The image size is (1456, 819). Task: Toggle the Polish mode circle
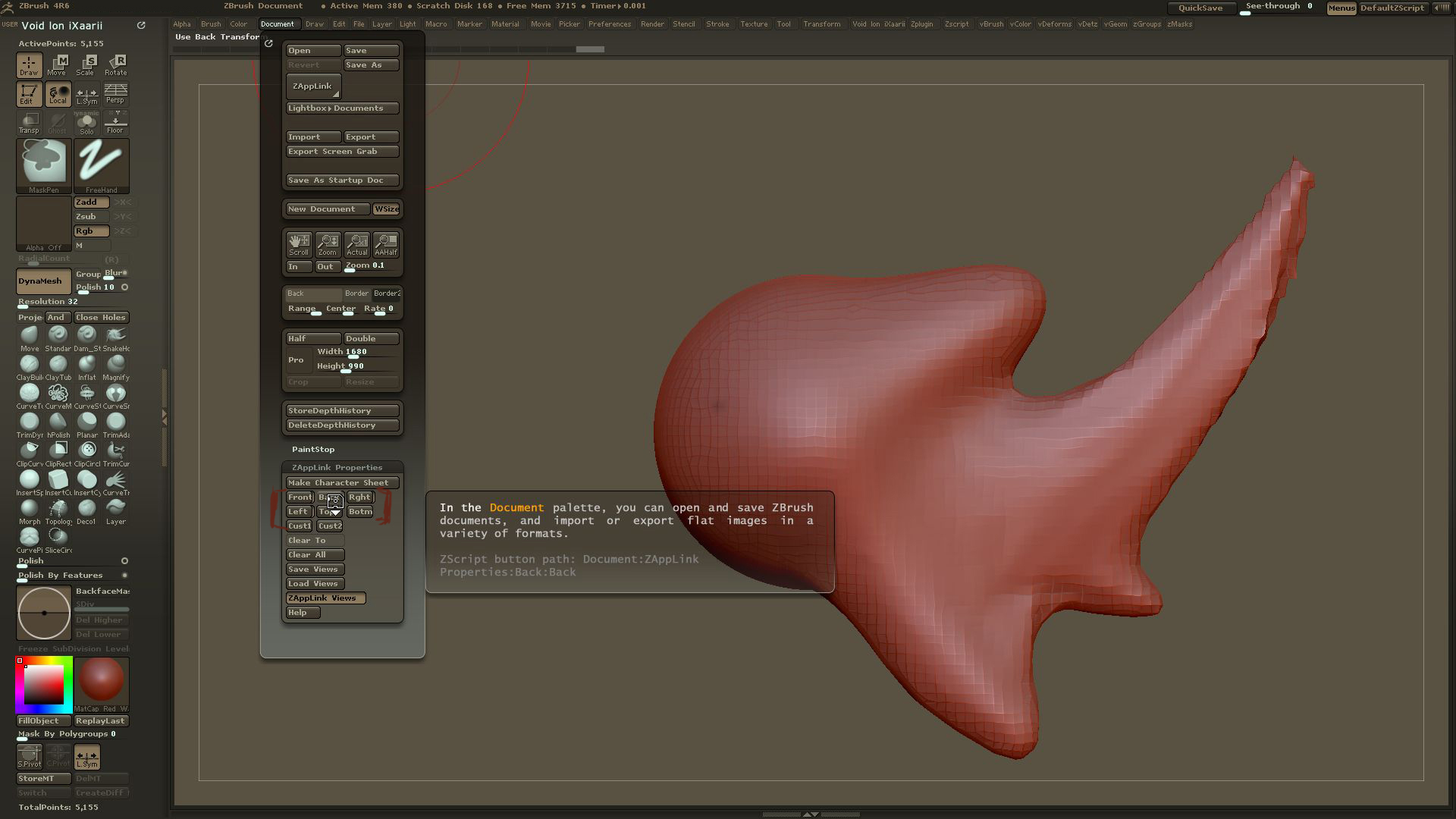[x=124, y=561]
